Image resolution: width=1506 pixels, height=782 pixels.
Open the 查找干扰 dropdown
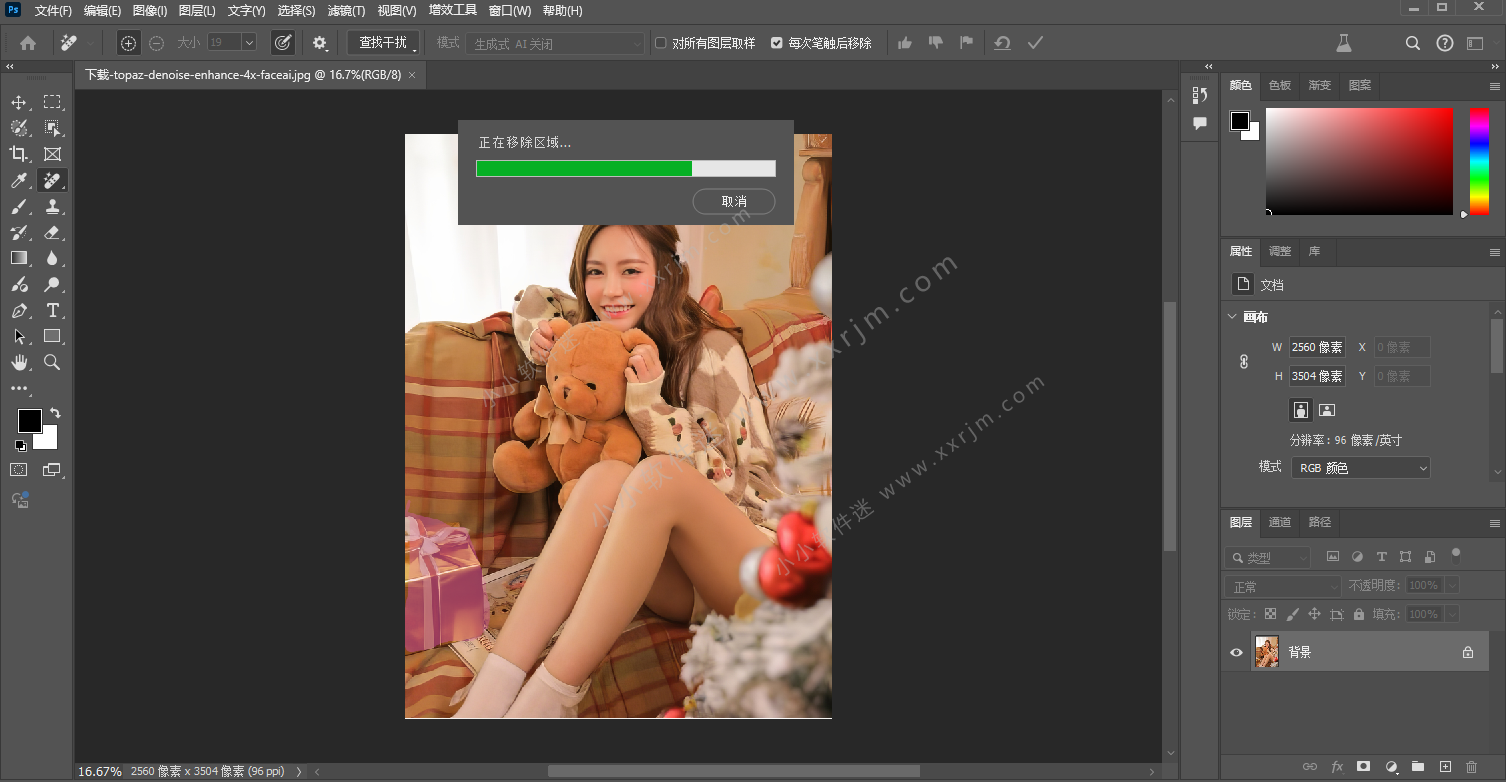(384, 43)
